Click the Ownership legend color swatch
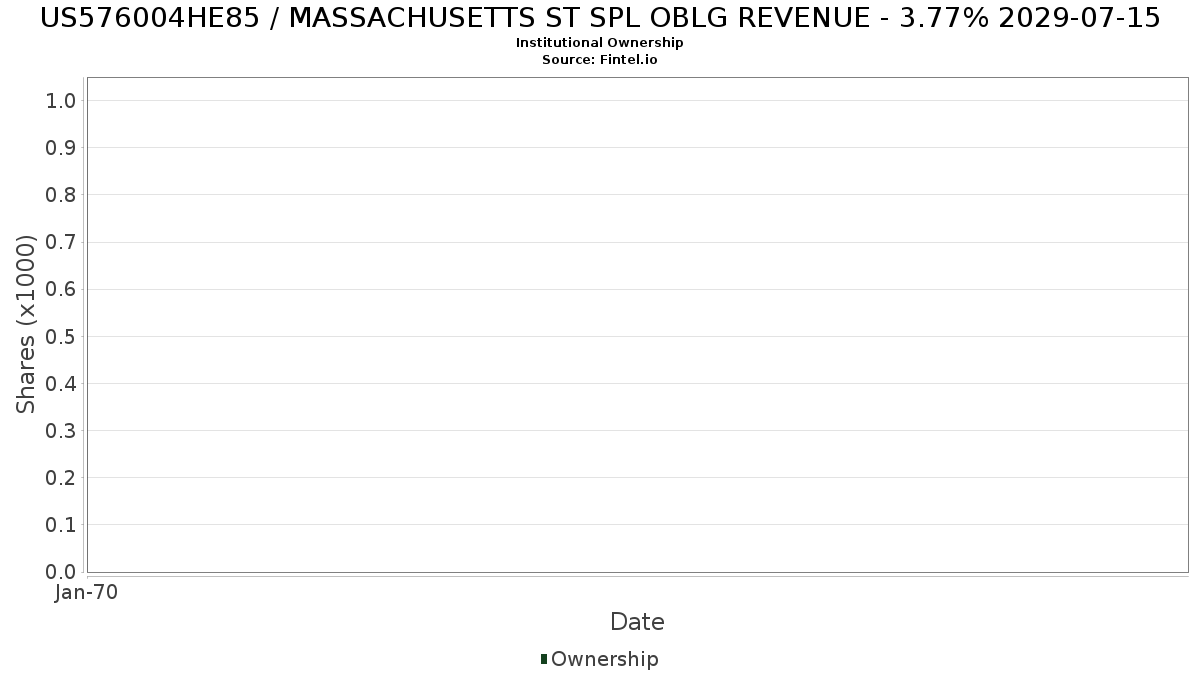This screenshot has width=1200, height=675. pos(544,659)
